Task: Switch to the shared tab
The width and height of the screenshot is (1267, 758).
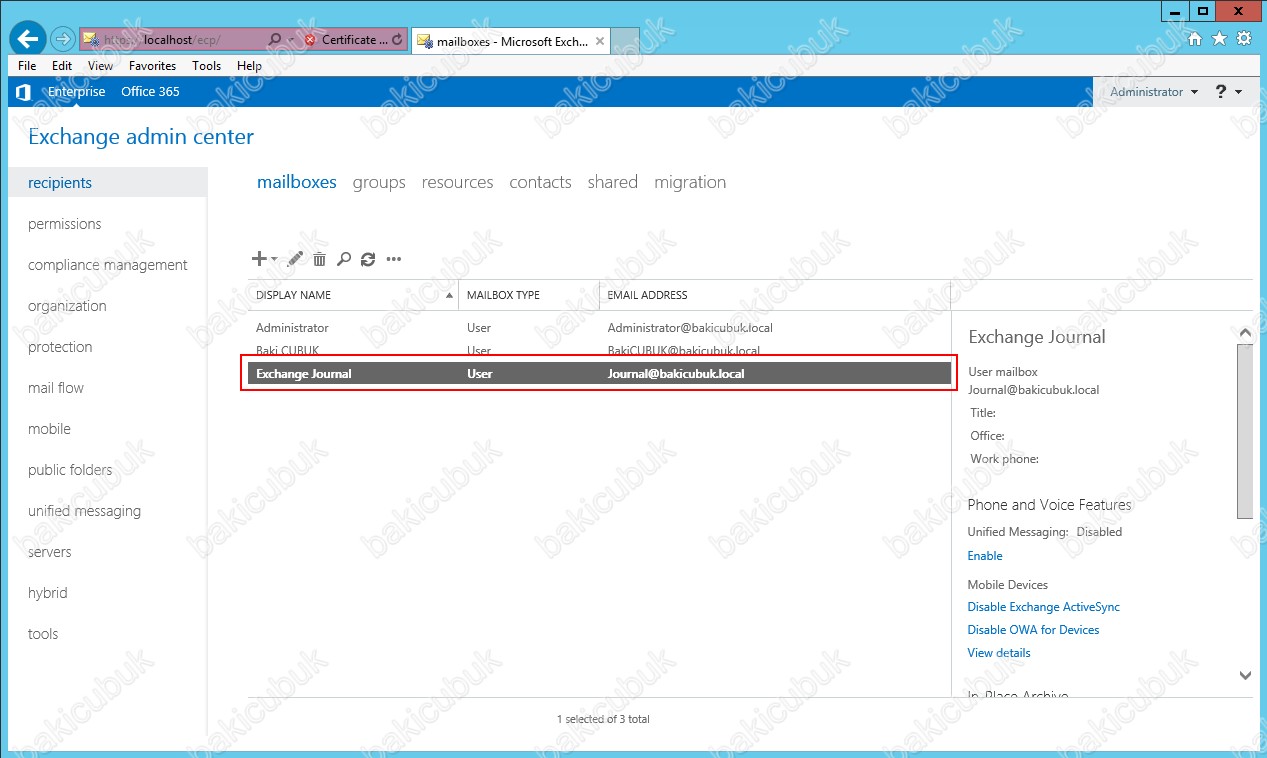Action: click(x=613, y=182)
